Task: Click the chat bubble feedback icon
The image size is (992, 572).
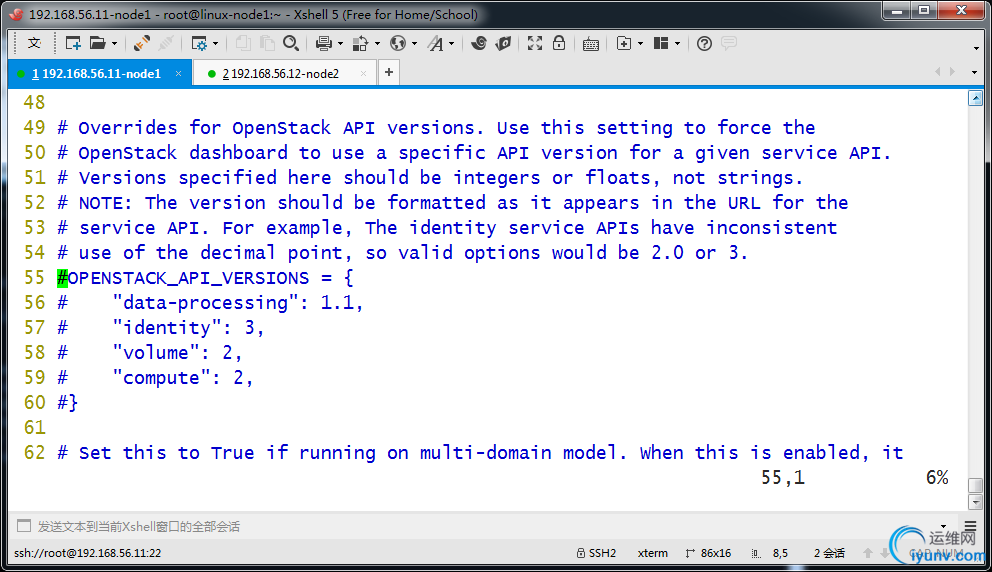Action: click(x=729, y=43)
